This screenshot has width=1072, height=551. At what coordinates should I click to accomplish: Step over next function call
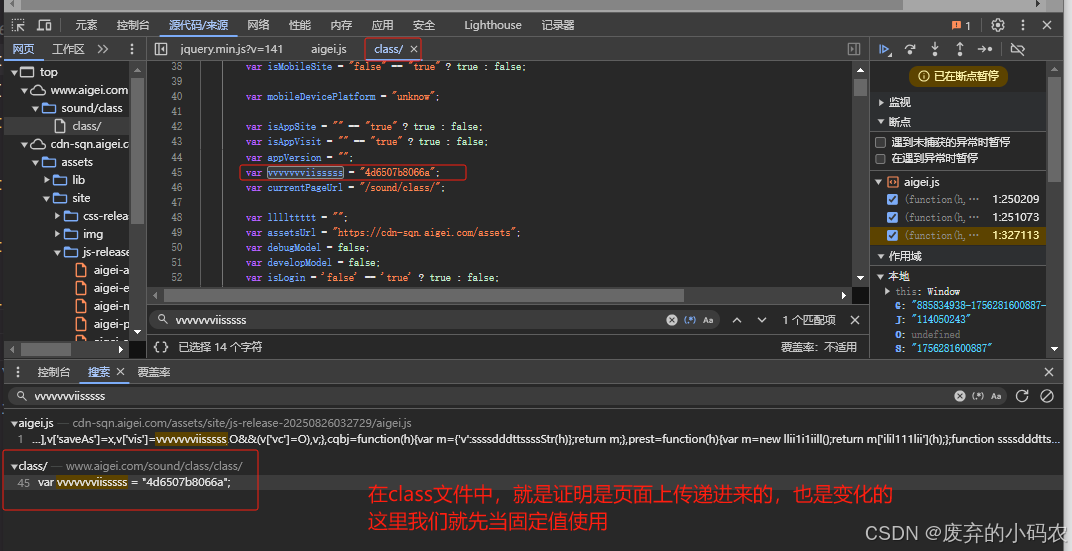pyautogui.click(x=910, y=49)
